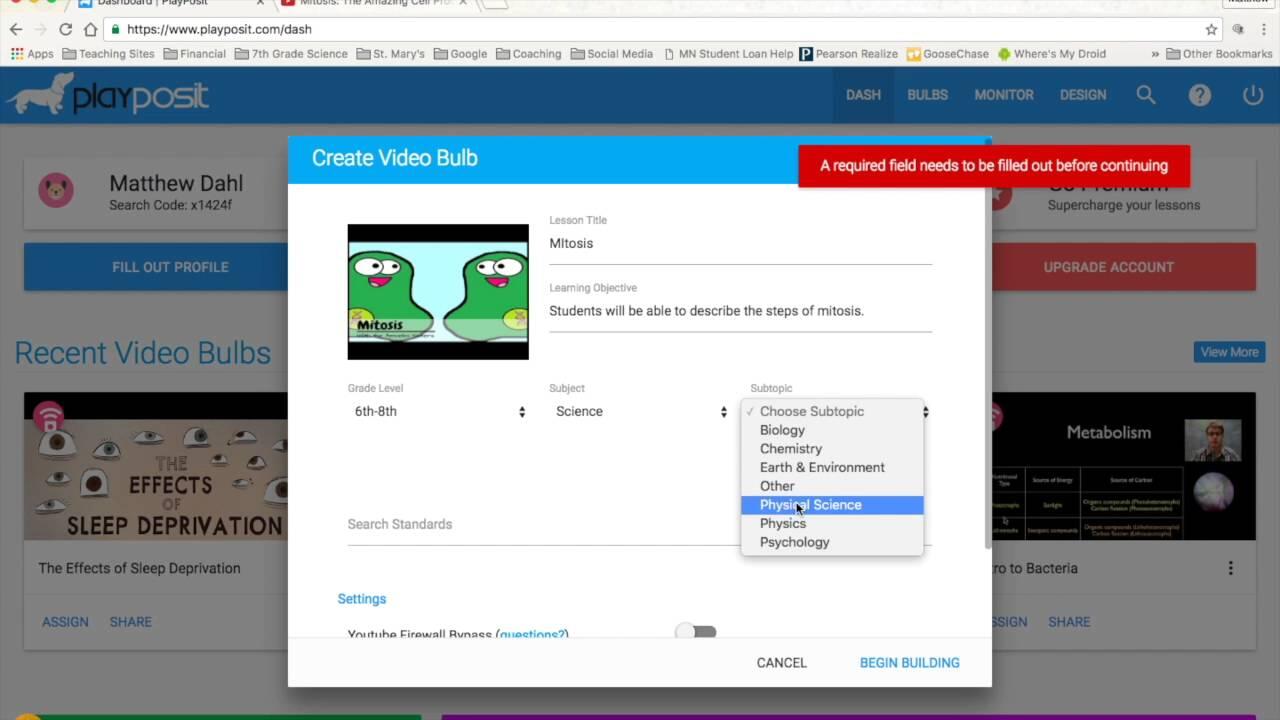
Task: Open the Apps grid shortcut
Action: 32,54
